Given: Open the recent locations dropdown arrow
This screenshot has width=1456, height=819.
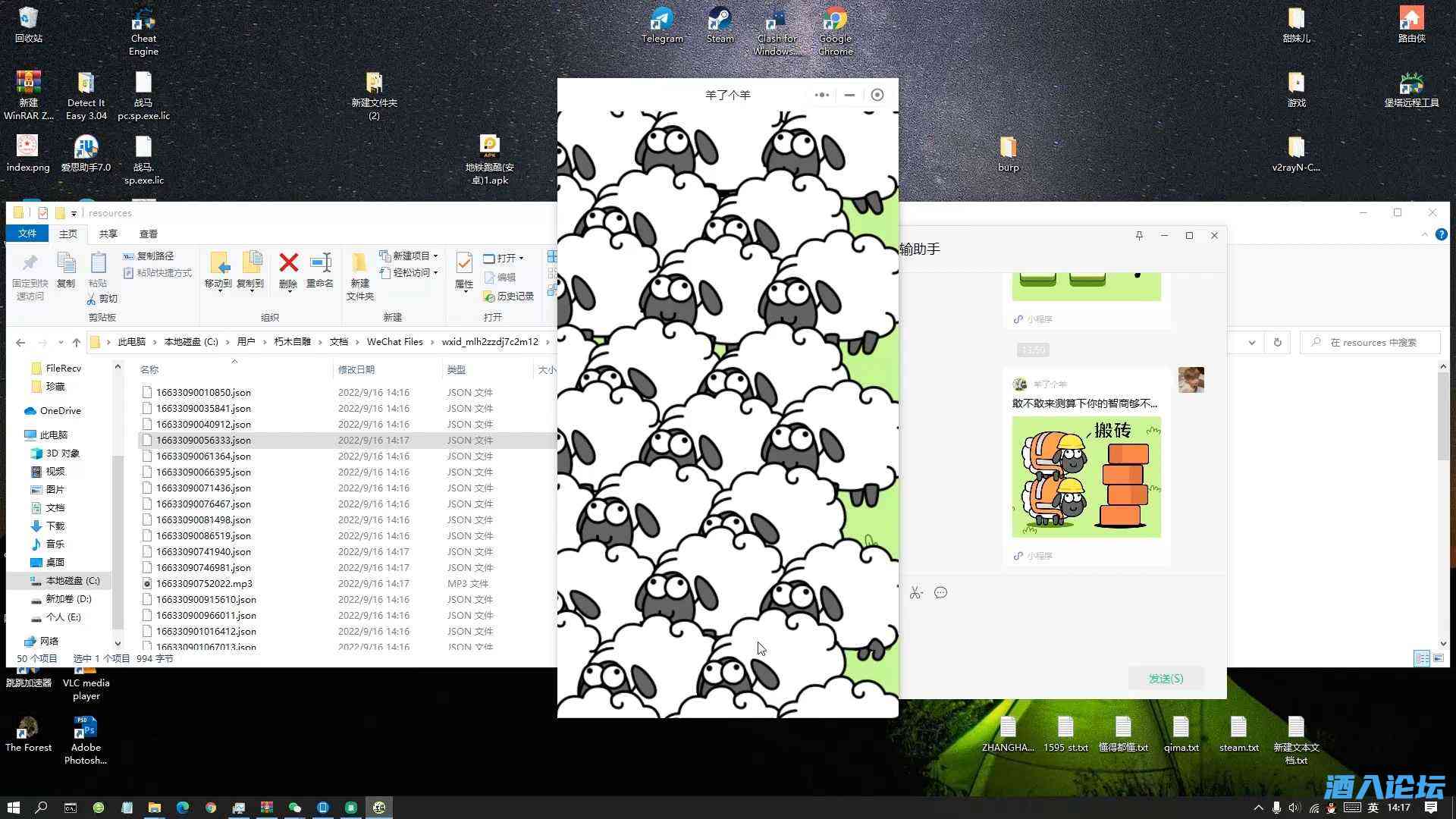Looking at the screenshot, I should [x=61, y=343].
